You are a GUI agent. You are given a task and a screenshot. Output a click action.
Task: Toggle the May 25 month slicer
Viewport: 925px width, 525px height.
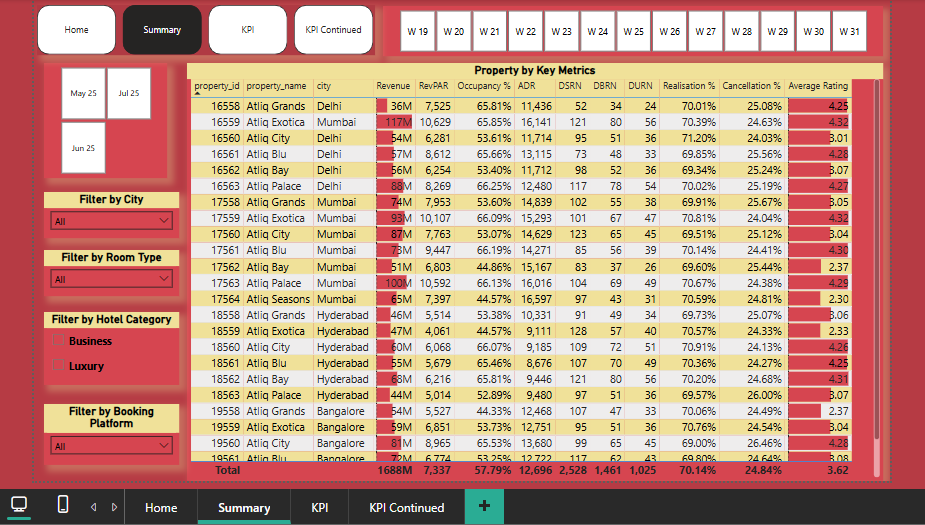(x=83, y=93)
